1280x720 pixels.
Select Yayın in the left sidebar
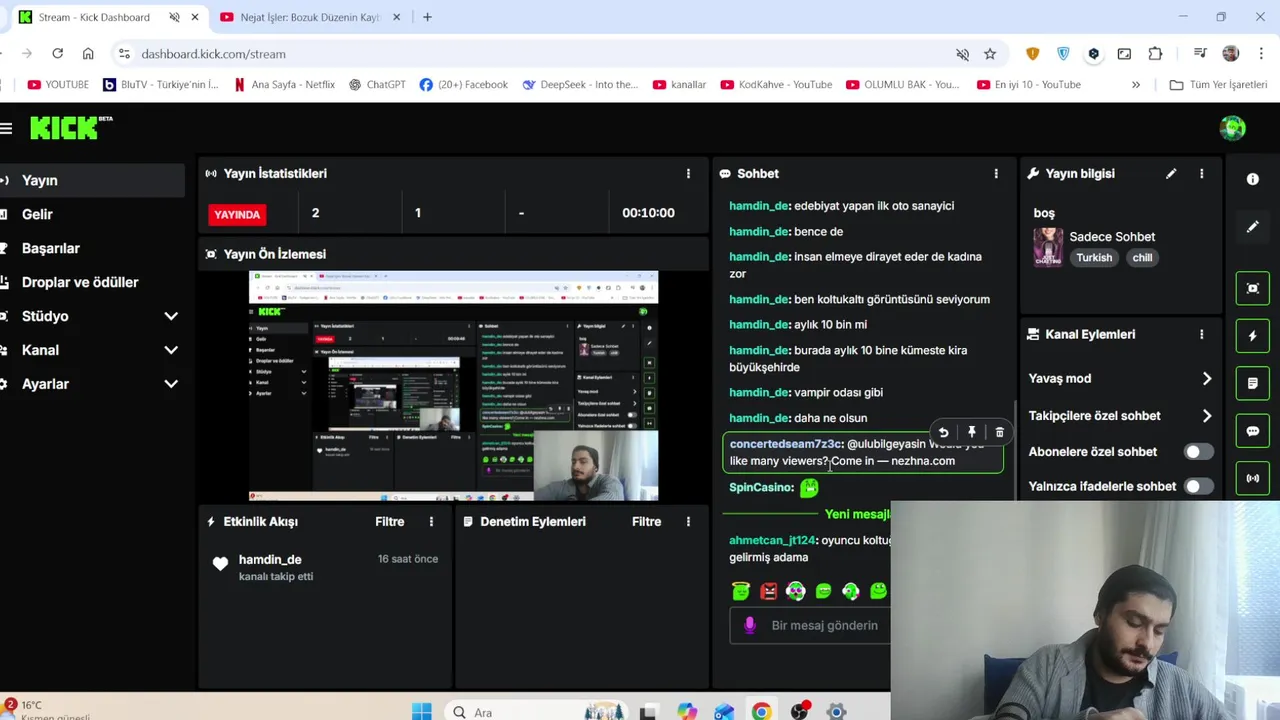coord(92,180)
